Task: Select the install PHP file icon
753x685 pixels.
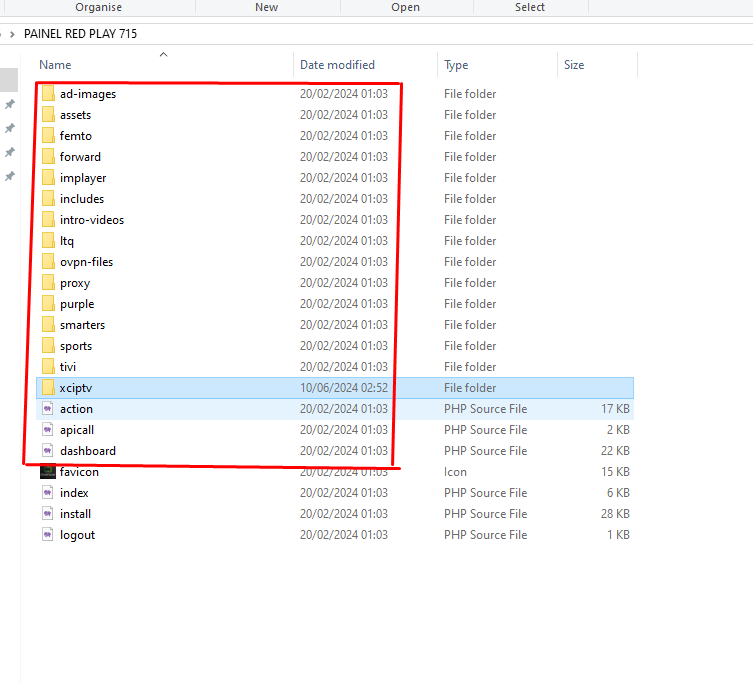Action: (x=47, y=514)
